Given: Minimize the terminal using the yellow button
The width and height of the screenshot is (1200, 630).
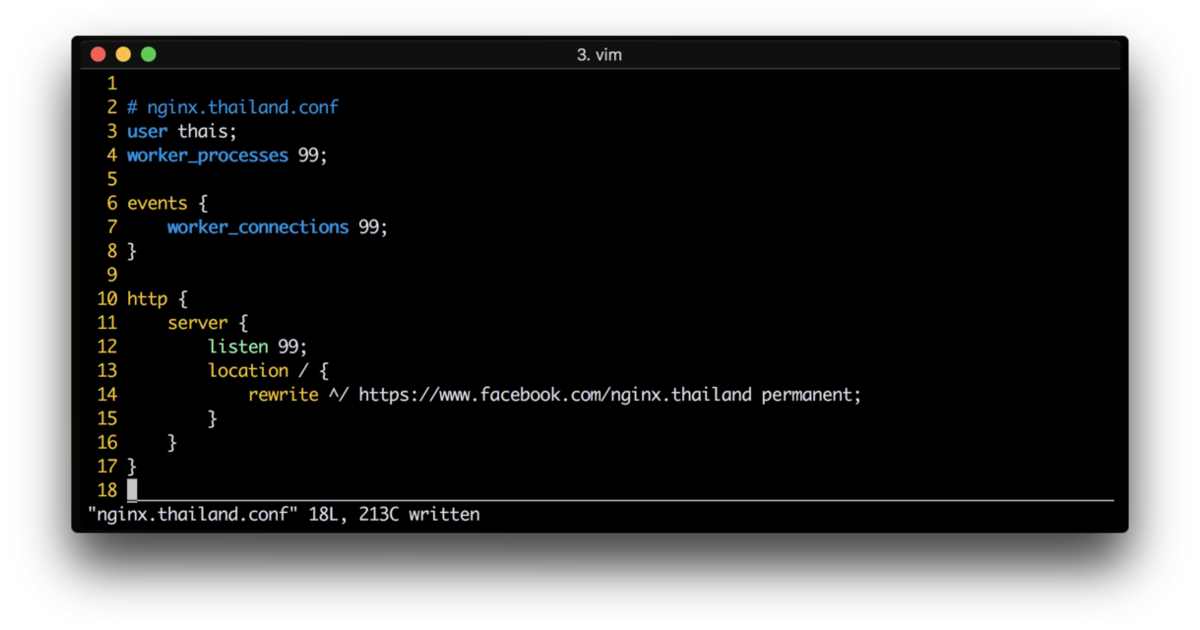Looking at the screenshot, I should coord(123,55).
